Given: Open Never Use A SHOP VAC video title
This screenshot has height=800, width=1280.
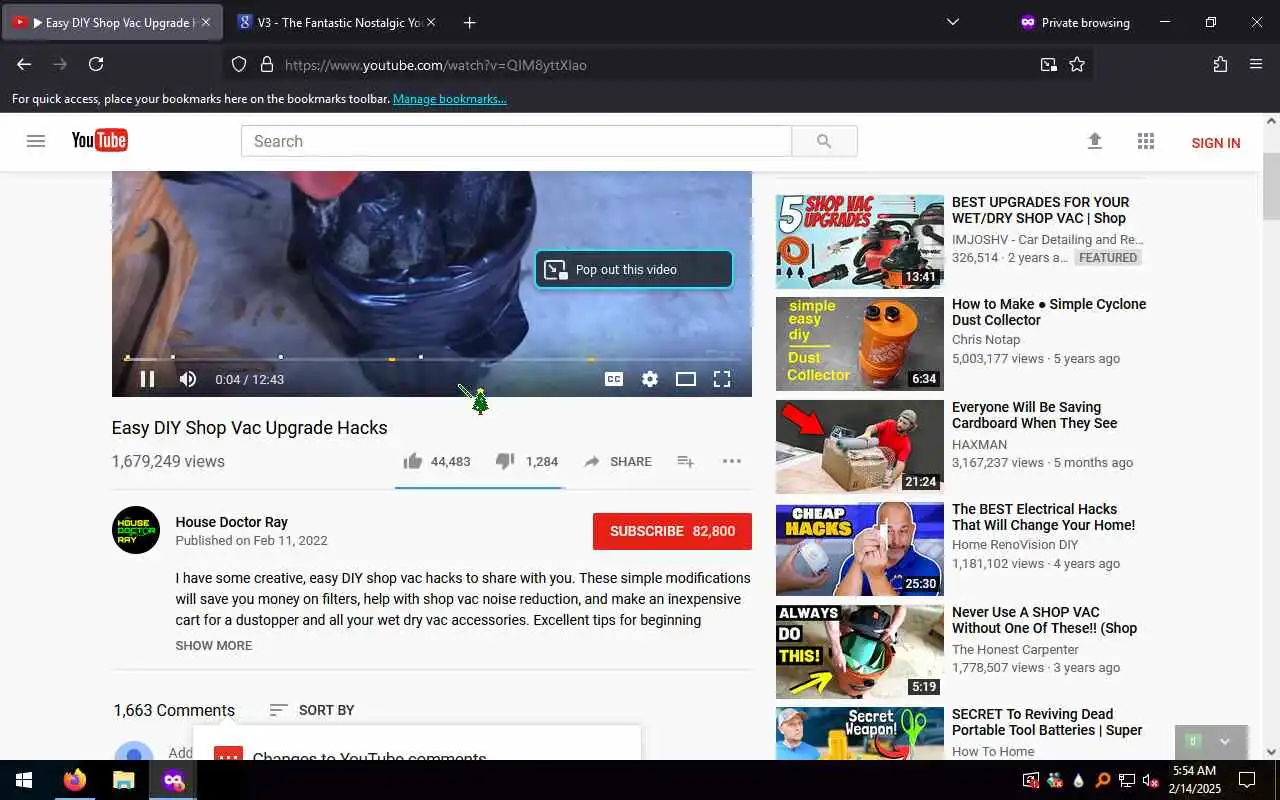Looking at the screenshot, I should coord(1044,620).
